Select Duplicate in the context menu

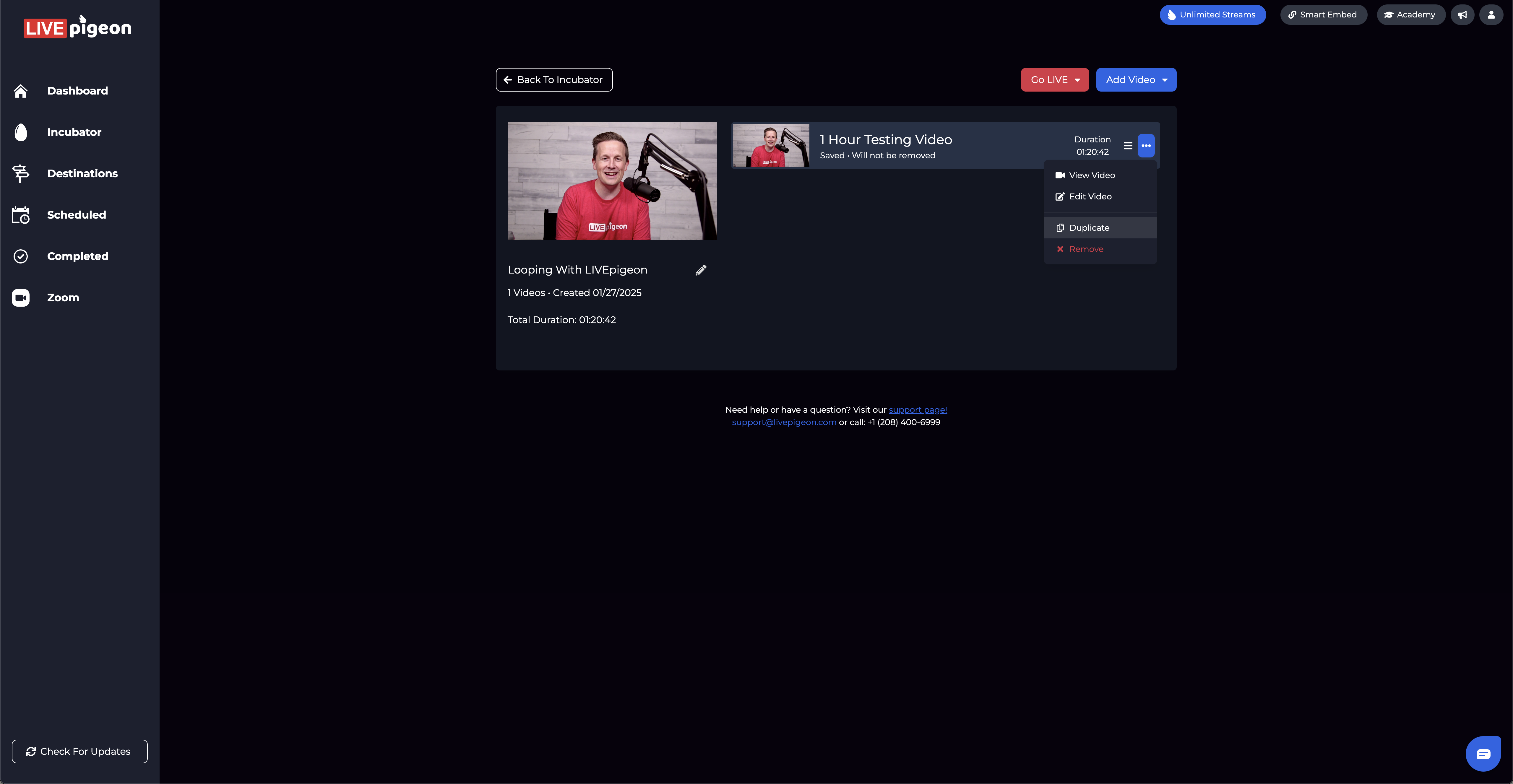(1088, 228)
